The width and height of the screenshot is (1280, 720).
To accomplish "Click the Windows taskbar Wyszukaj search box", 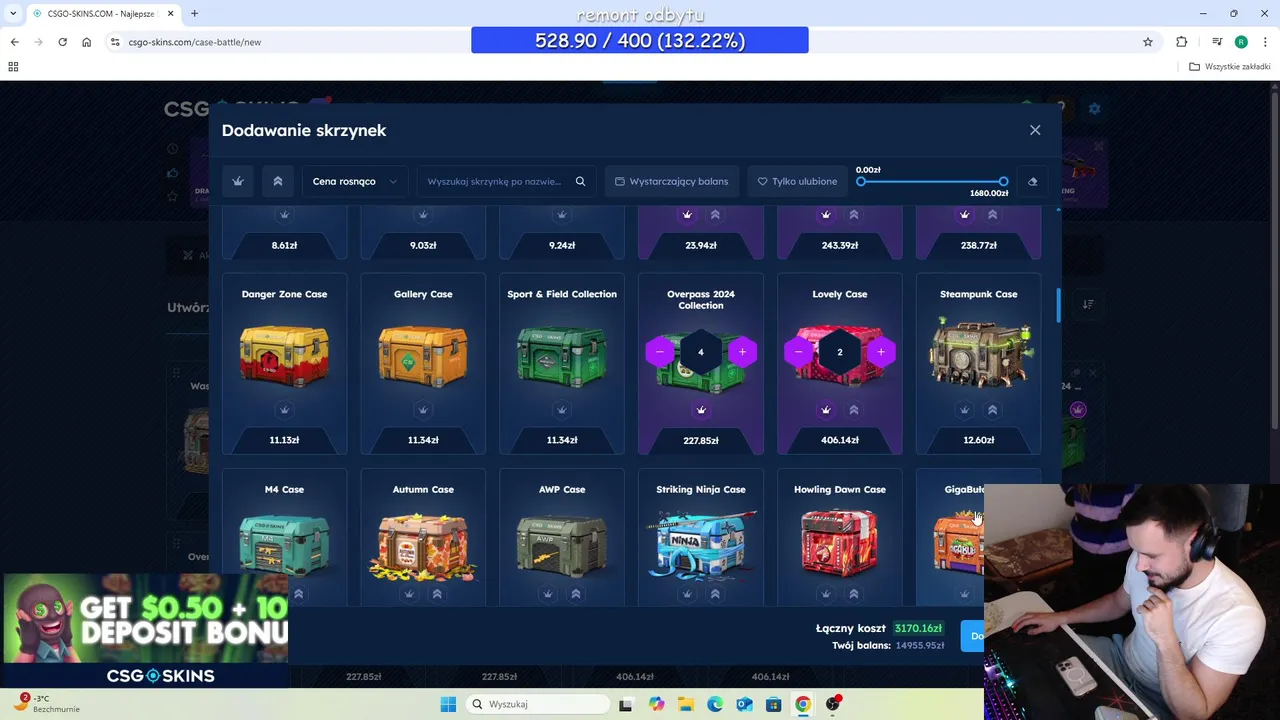I will (538, 704).
